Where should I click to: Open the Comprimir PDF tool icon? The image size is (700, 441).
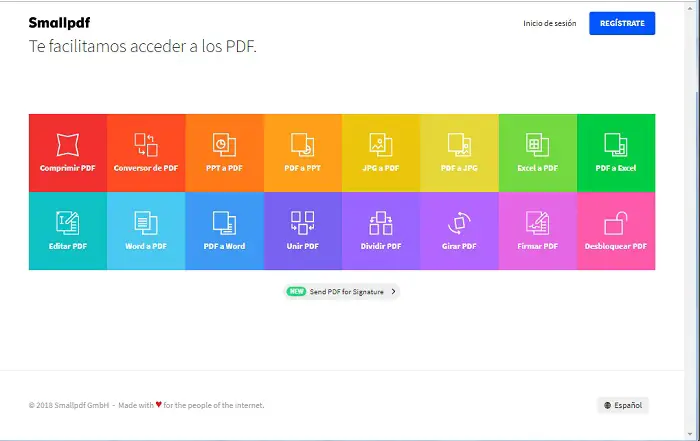point(67,145)
